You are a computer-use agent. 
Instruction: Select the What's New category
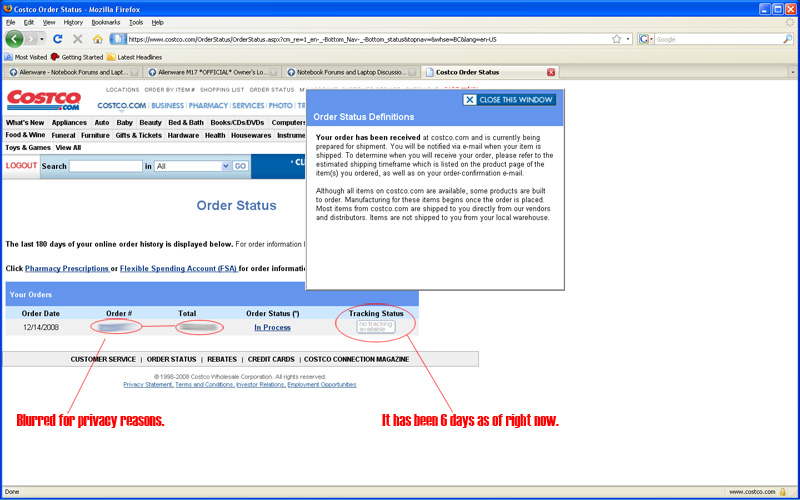tap(25, 122)
